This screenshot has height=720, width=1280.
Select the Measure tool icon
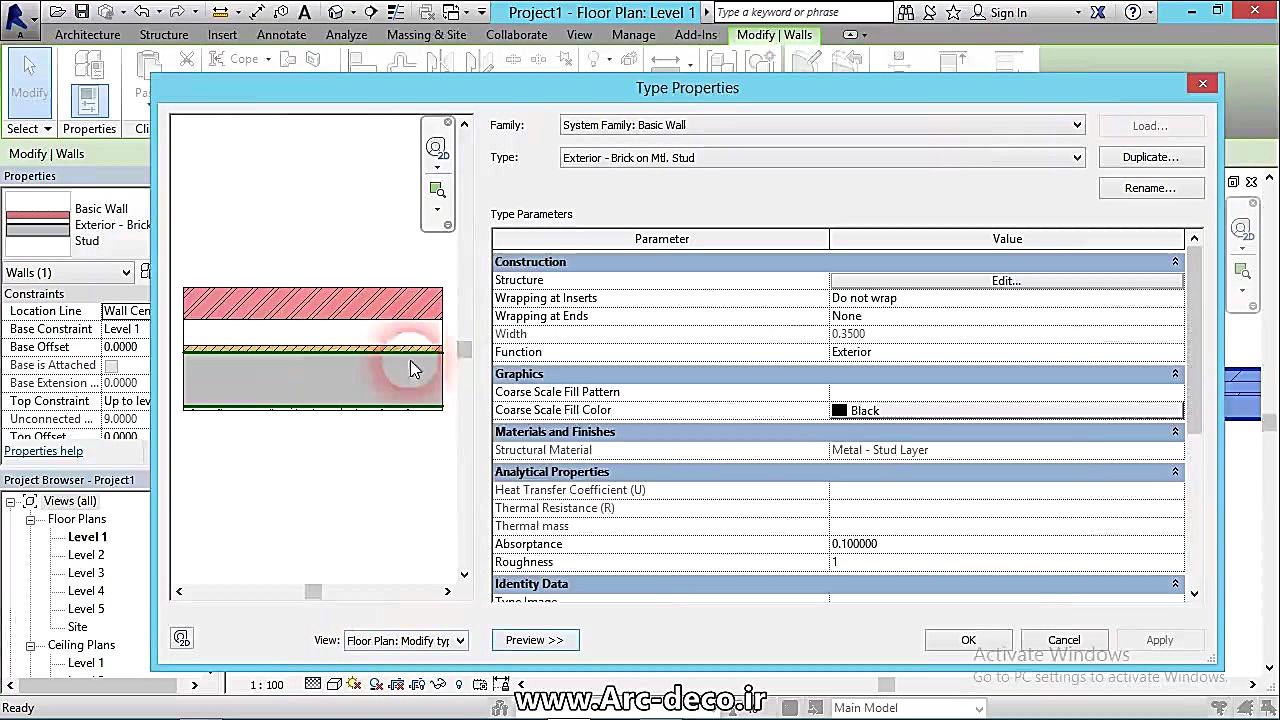tap(221, 12)
